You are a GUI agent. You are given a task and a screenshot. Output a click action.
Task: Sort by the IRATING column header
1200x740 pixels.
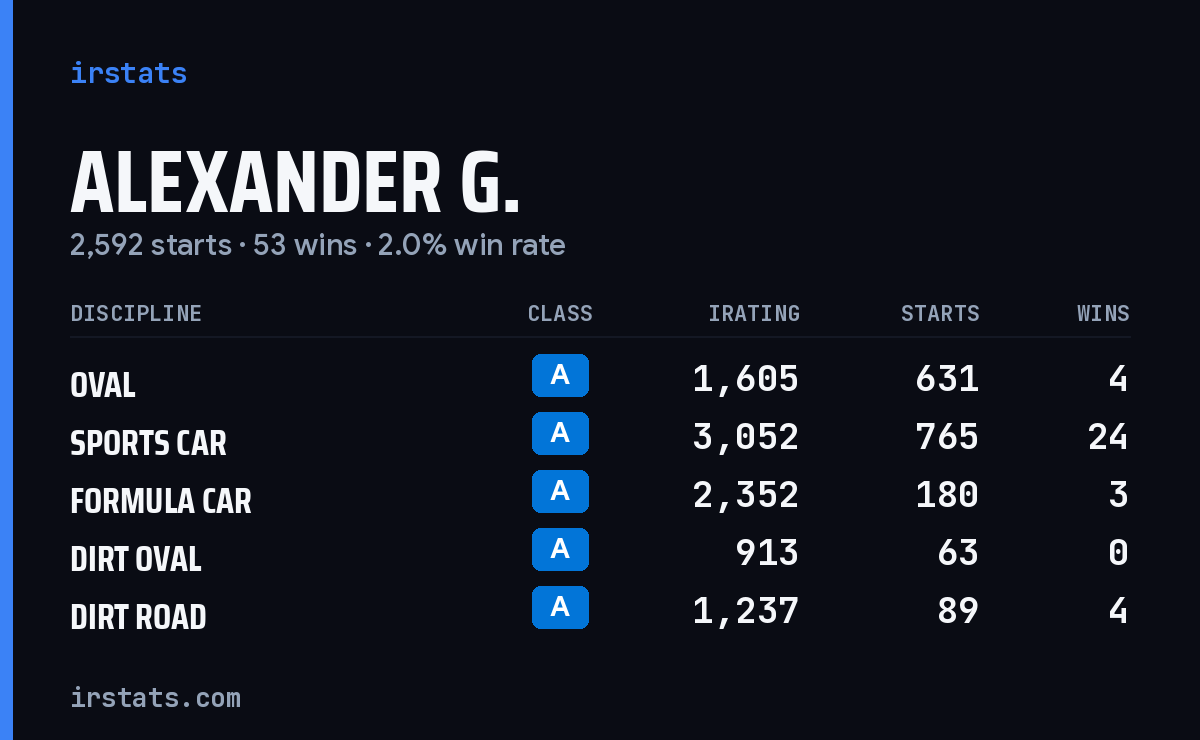754,314
